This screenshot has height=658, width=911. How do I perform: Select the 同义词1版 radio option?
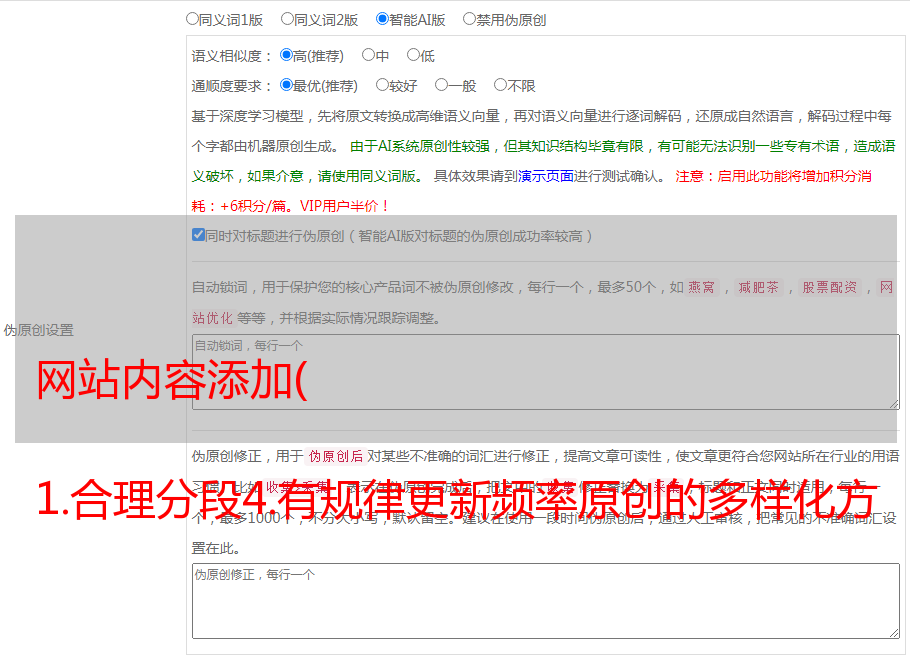(193, 19)
